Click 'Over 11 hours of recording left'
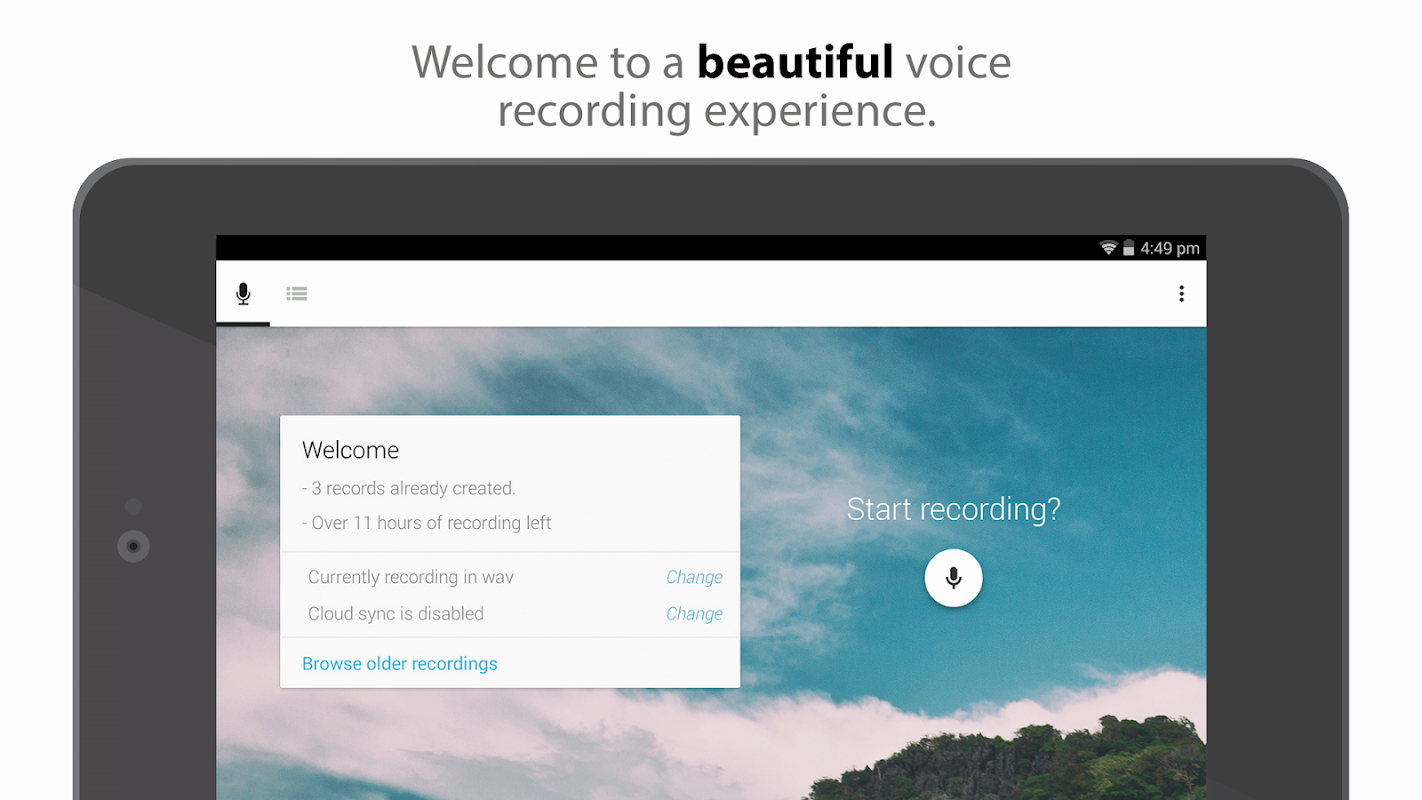1422x800 pixels. tap(427, 523)
